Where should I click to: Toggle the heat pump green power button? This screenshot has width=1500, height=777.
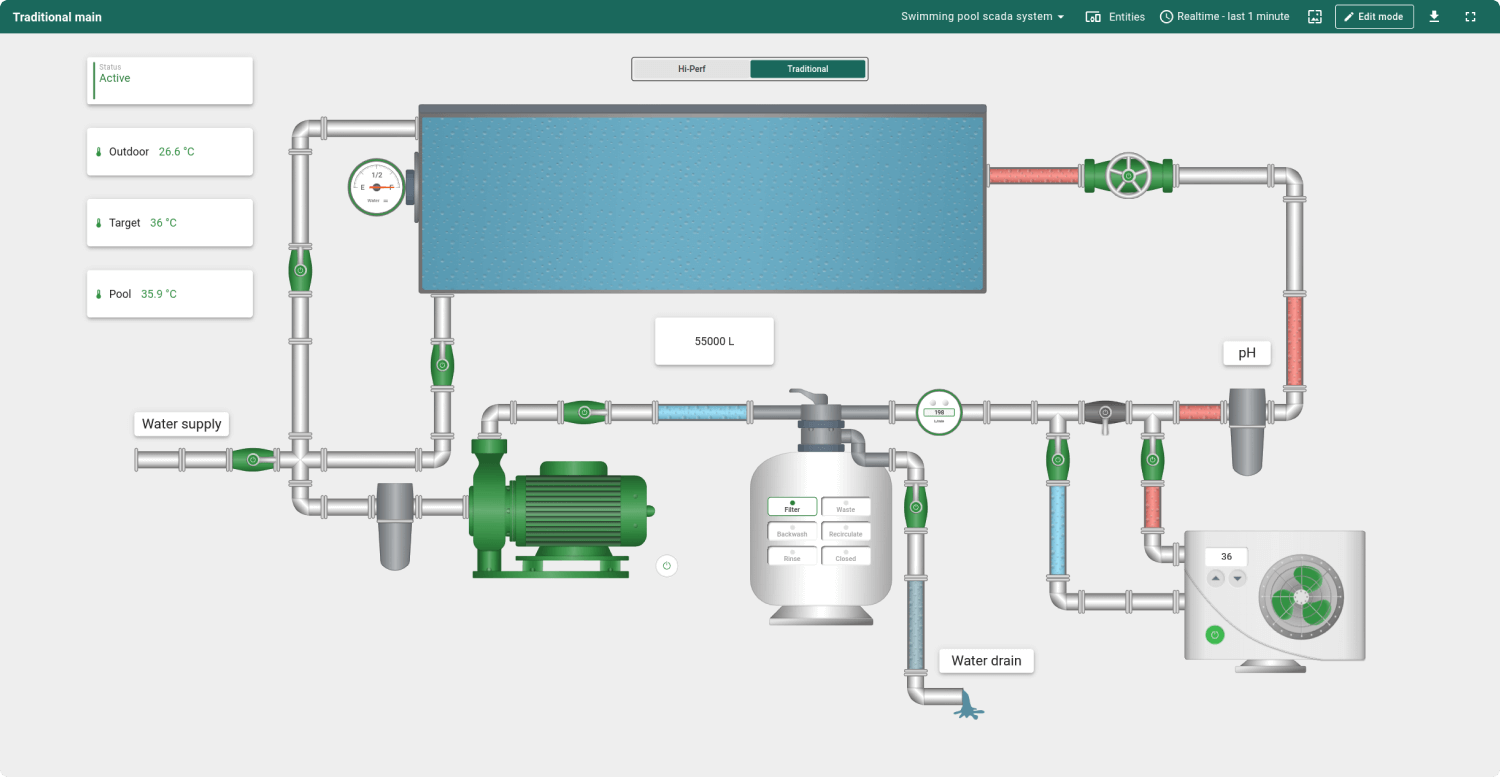(x=1215, y=635)
